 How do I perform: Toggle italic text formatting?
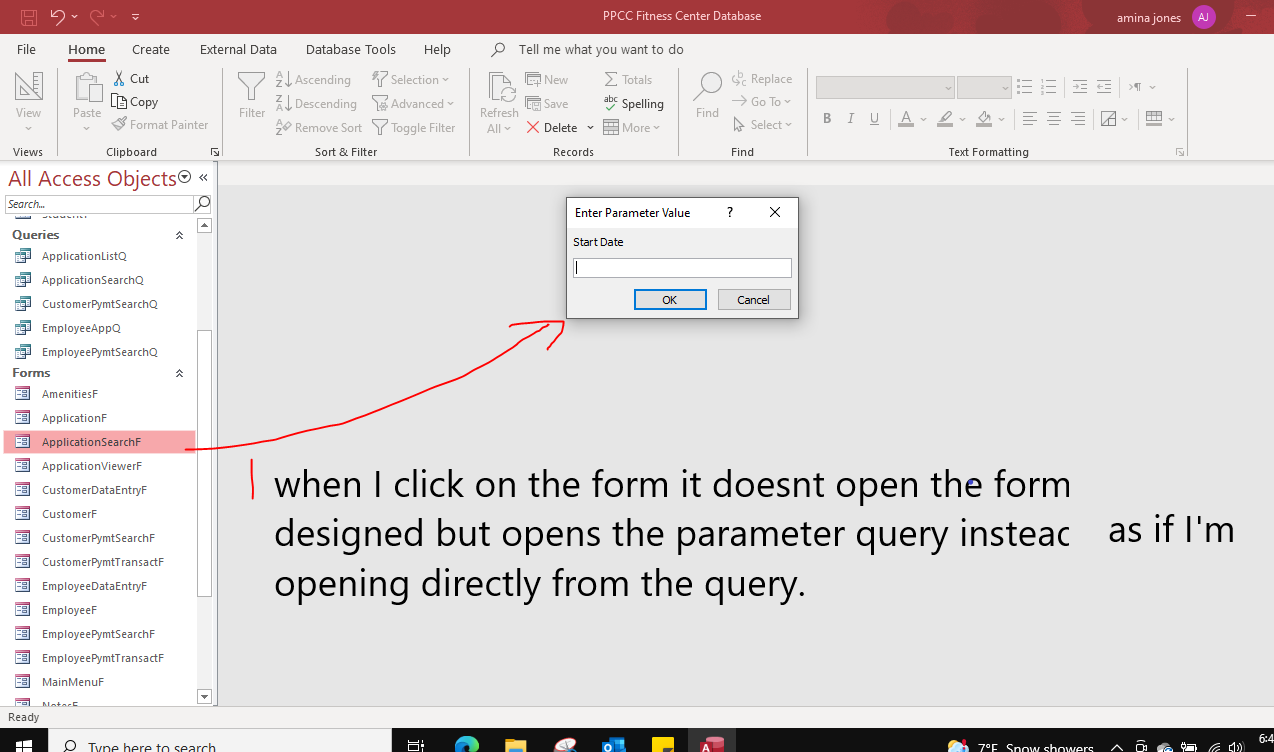850,118
